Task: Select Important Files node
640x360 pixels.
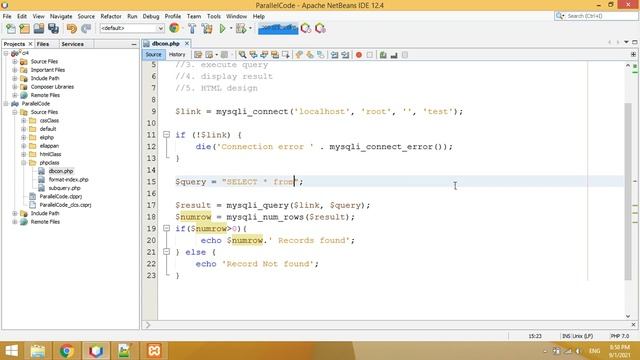Action: point(47,70)
